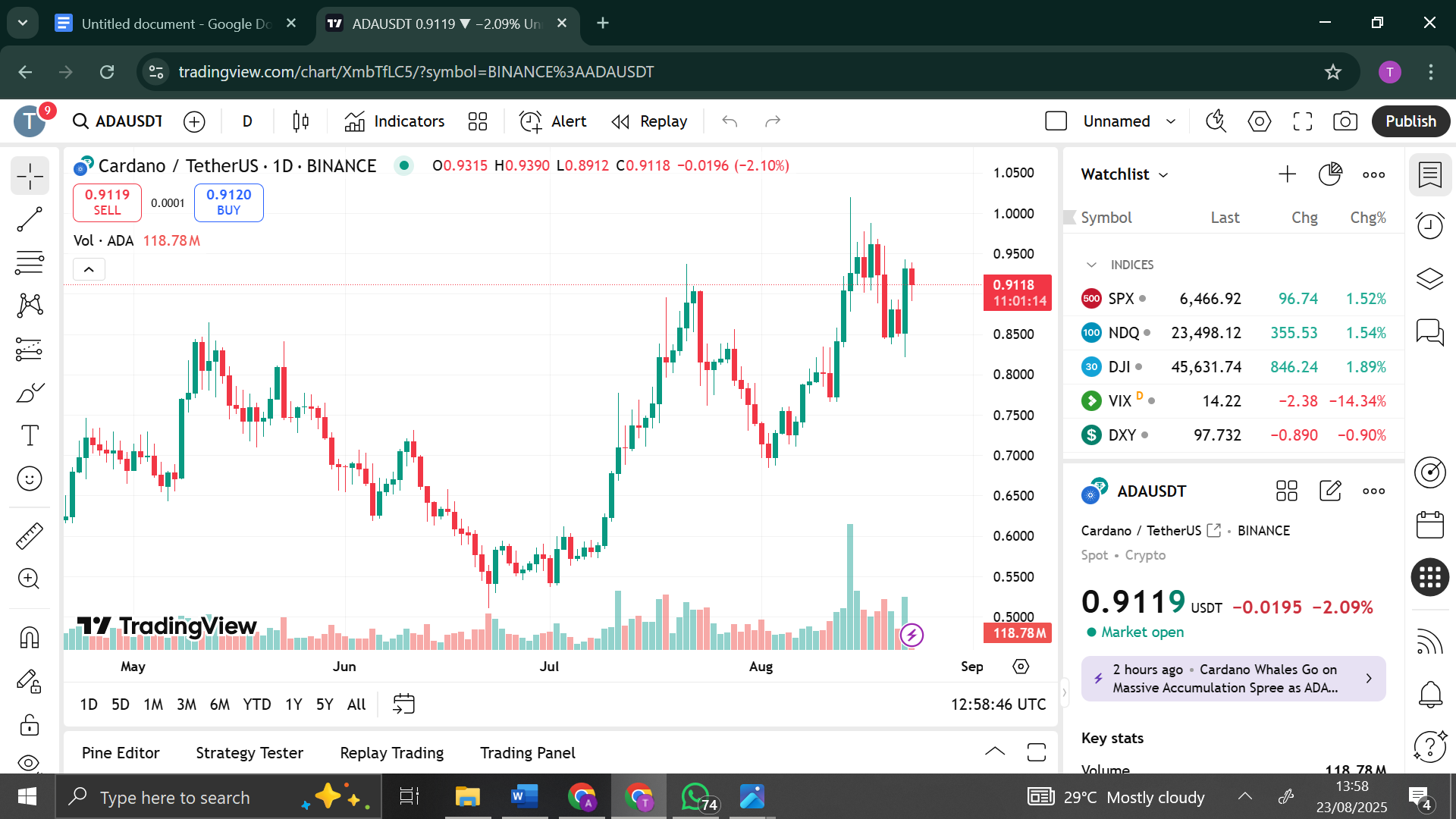Image resolution: width=1456 pixels, height=819 pixels.
Task: Select the 3M time range
Action: tap(186, 704)
